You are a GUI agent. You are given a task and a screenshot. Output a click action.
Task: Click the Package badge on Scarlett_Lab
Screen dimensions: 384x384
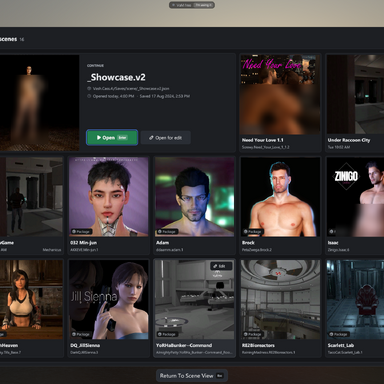(x=339, y=334)
